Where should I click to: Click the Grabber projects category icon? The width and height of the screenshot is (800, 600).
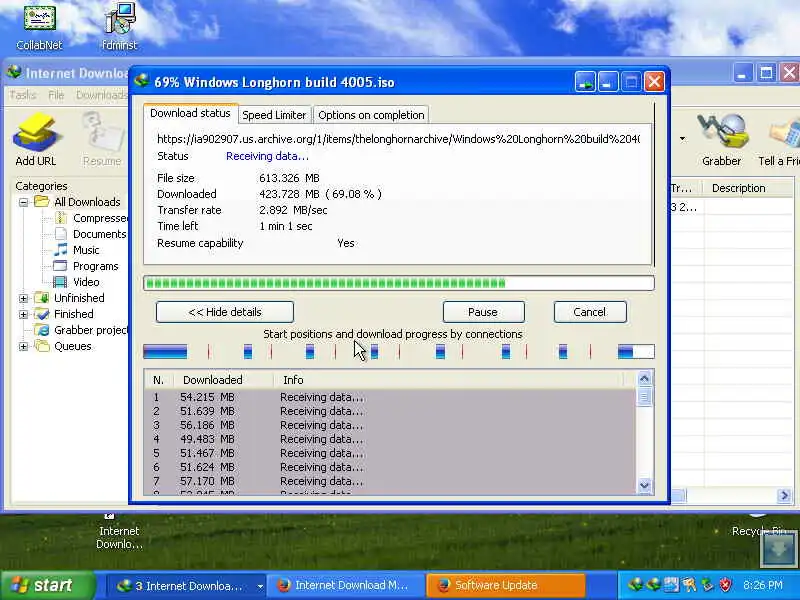pos(42,330)
